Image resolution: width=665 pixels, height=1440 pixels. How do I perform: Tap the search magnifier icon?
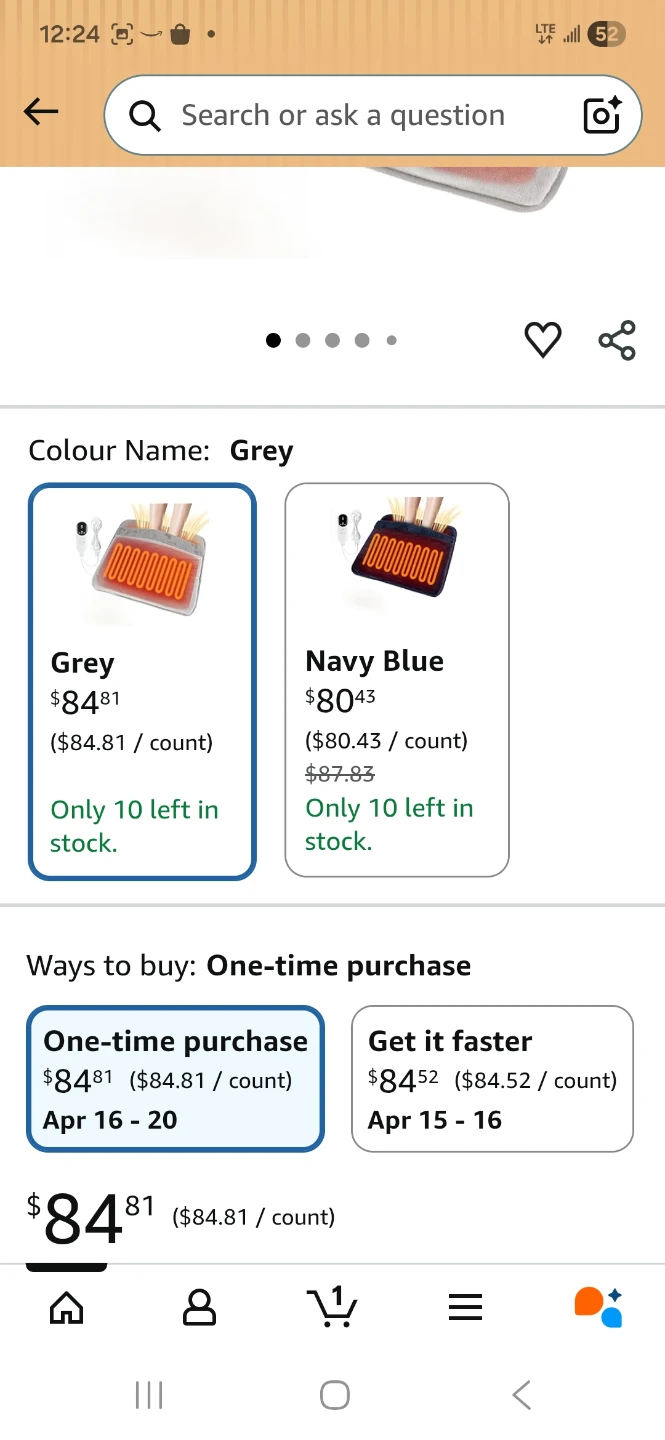coord(146,117)
